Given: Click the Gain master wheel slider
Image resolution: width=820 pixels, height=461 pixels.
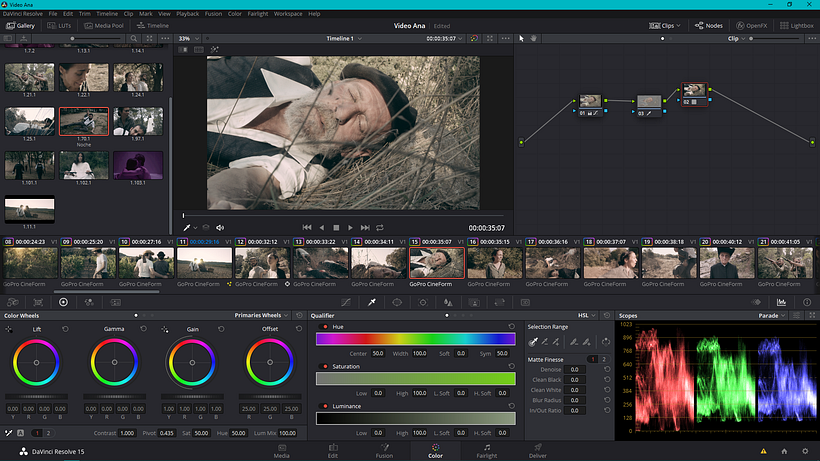Looking at the screenshot, I should click(x=192, y=397).
